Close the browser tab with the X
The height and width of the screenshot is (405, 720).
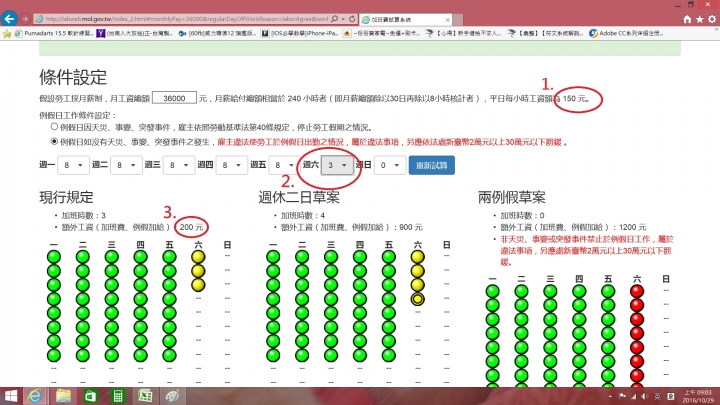[448, 19]
